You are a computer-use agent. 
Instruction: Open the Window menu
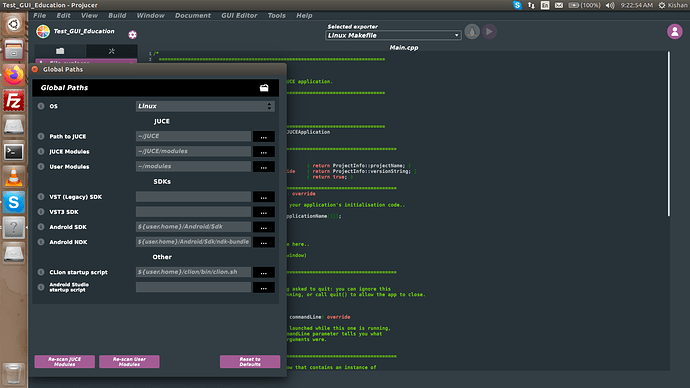[x=150, y=15]
